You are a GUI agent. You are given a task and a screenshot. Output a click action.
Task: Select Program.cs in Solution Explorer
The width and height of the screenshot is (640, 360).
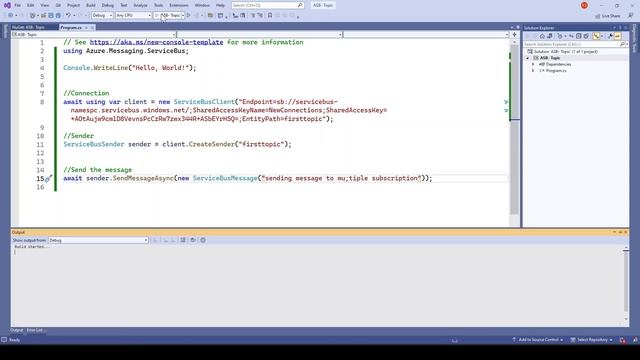coord(556,71)
